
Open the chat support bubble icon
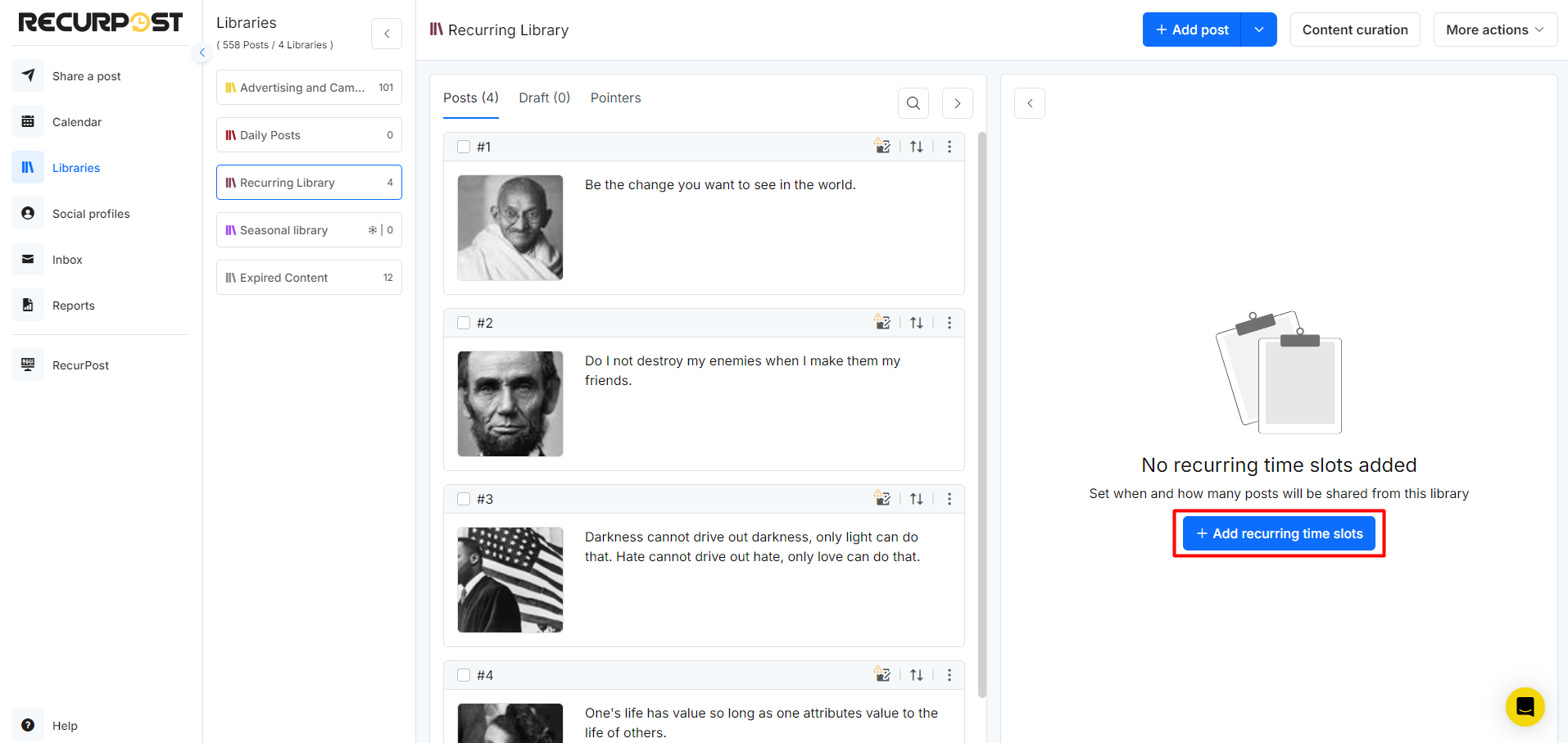coord(1525,706)
